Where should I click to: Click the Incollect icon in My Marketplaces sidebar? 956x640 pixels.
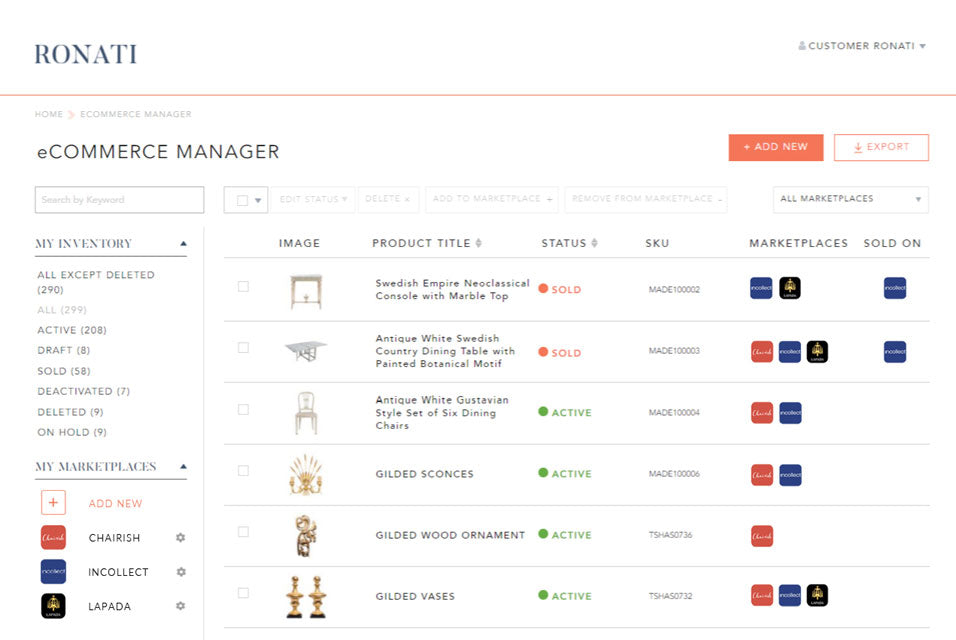pos(53,572)
